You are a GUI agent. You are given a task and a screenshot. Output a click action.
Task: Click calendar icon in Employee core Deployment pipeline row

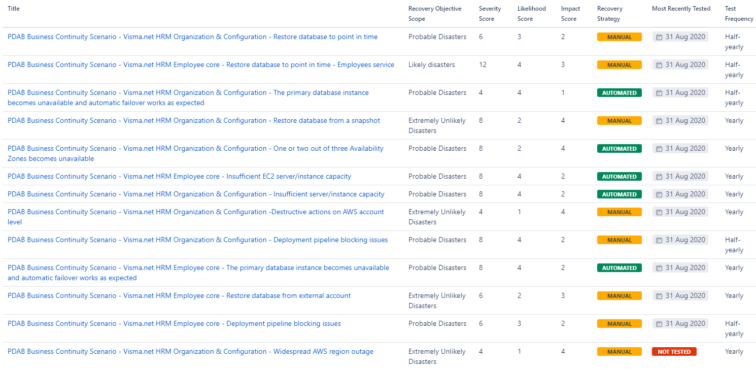tap(659, 324)
